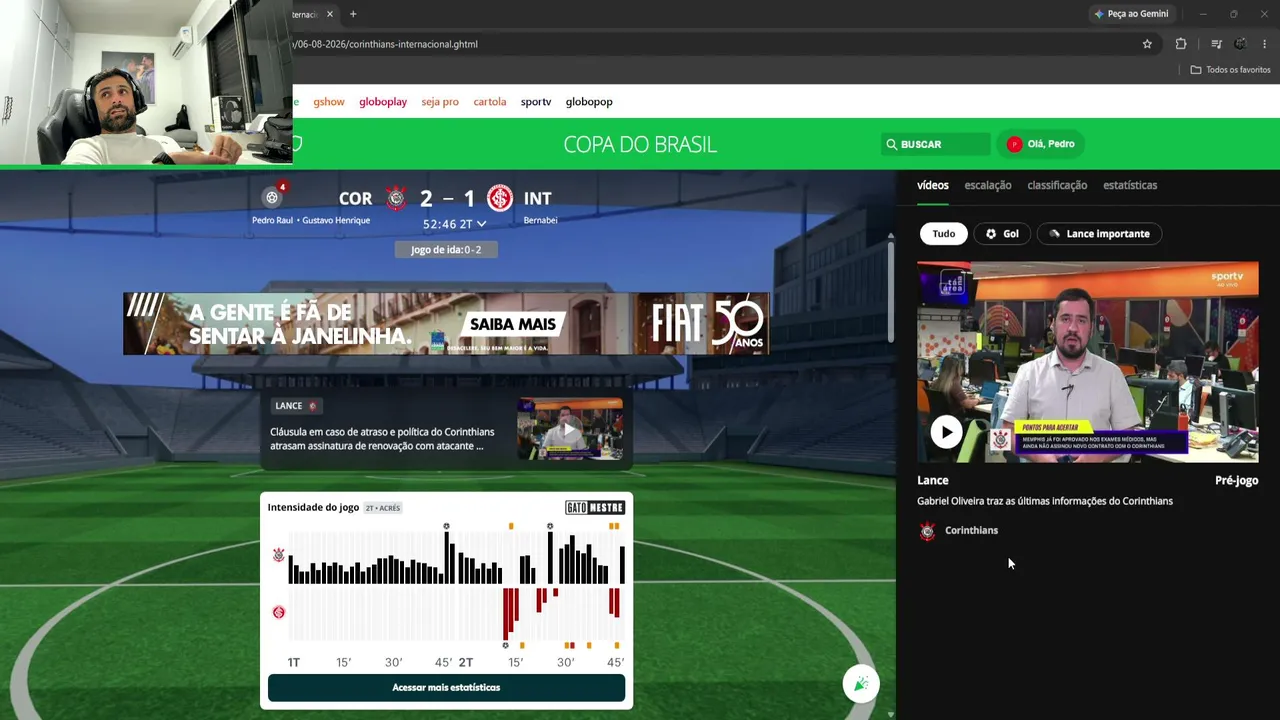
Task: Go to the globoplay link
Action: pyautogui.click(x=383, y=102)
